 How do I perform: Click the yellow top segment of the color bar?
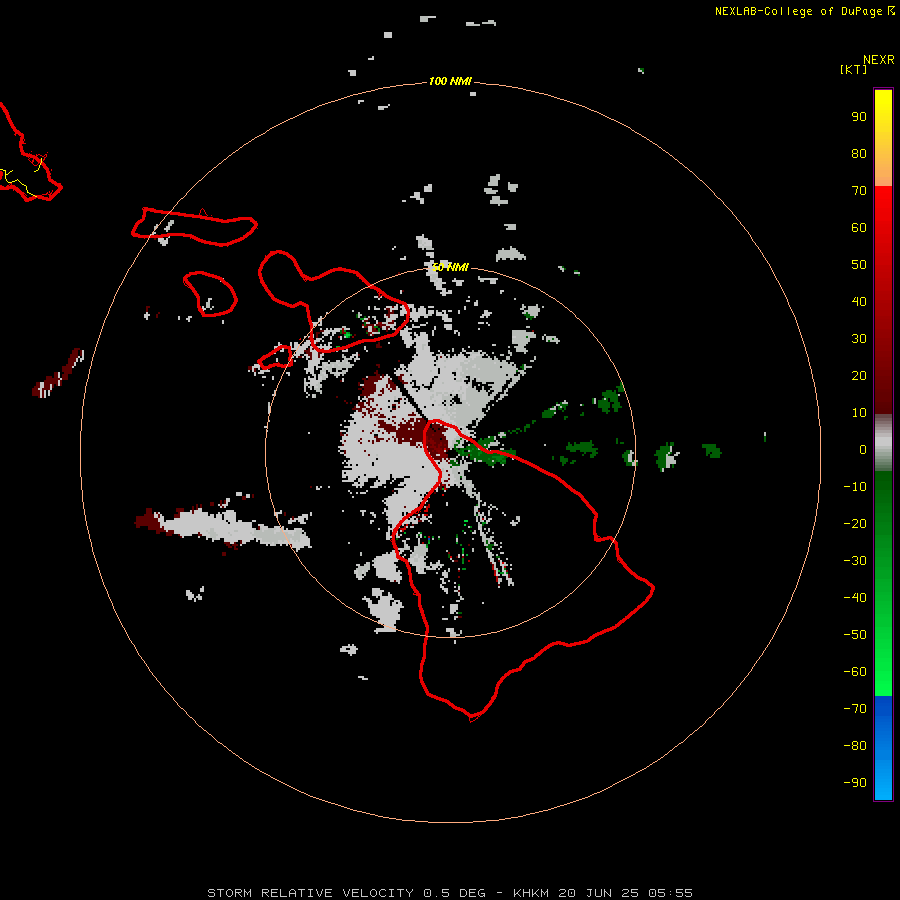tap(883, 138)
